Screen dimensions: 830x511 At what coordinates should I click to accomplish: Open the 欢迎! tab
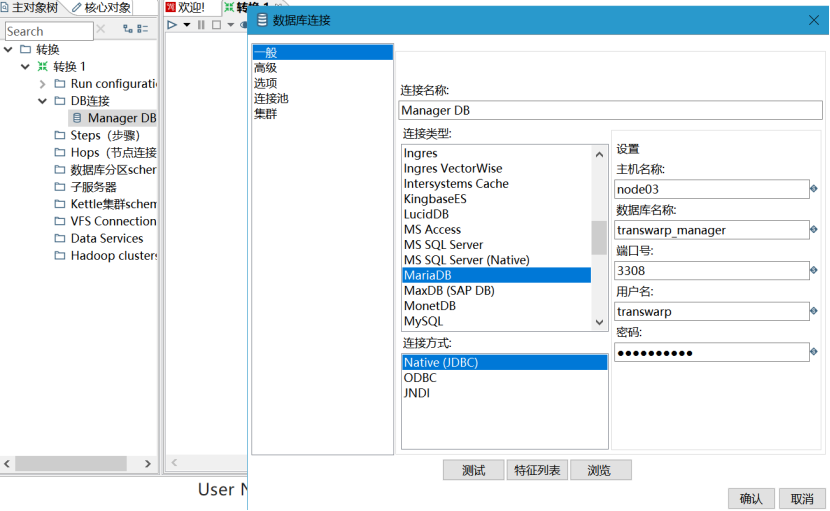(x=186, y=7)
